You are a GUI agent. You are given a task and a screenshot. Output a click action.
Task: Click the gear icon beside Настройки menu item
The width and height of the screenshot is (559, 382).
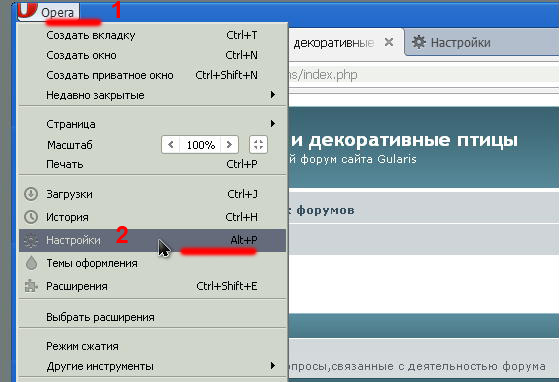[x=31, y=241]
